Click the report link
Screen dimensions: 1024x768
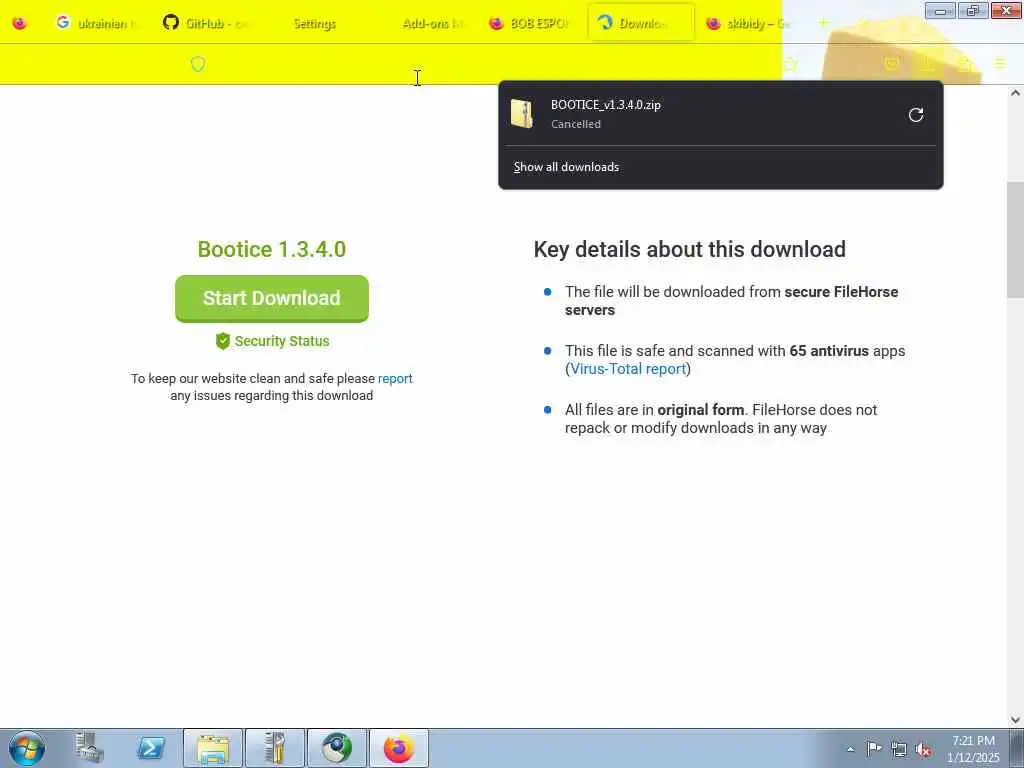[x=395, y=379]
